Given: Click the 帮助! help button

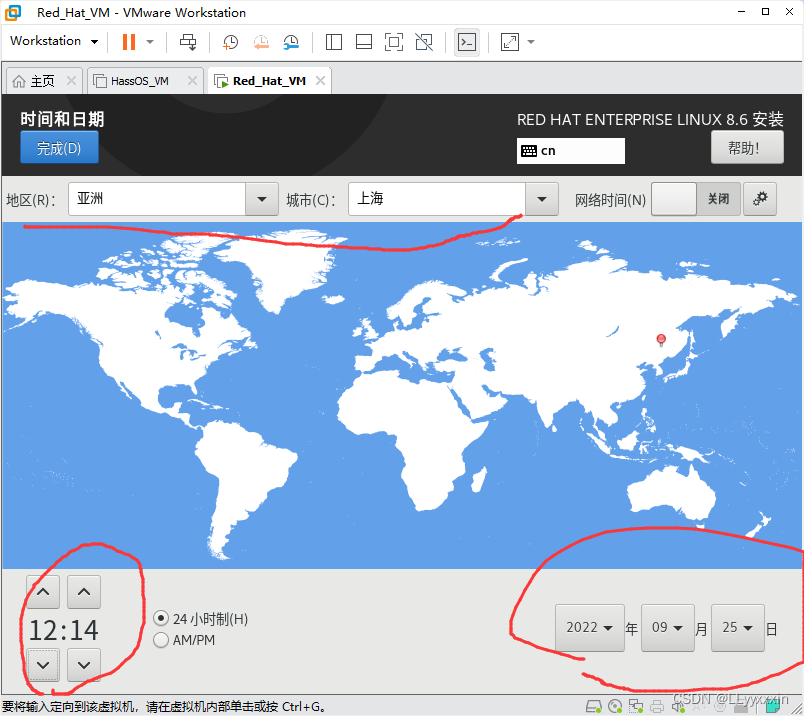Looking at the screenshot, I should click(x=747, y=148).
